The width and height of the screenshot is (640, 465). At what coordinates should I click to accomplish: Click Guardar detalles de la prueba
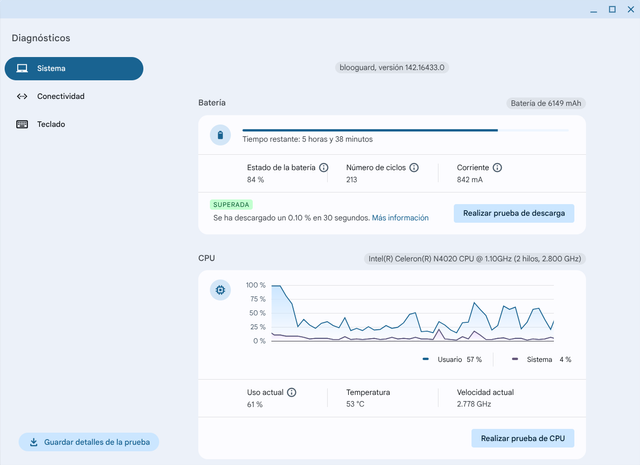point(88,442)
